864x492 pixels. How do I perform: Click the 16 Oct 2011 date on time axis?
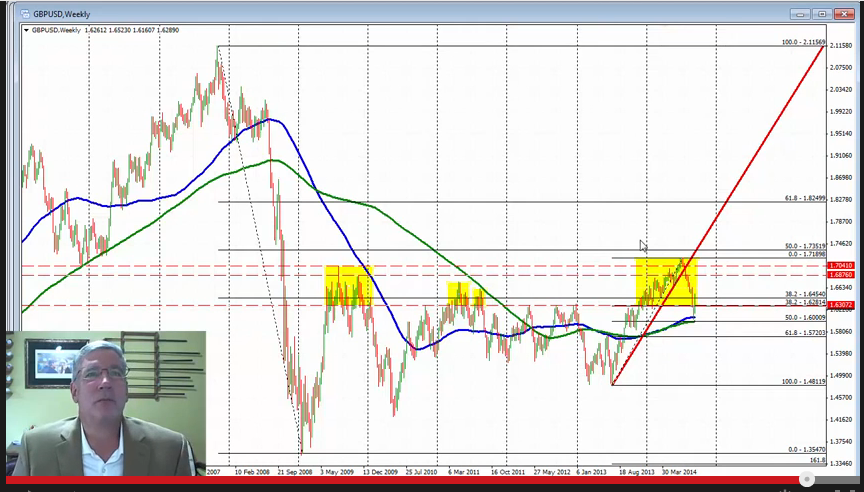click(507, 472)
